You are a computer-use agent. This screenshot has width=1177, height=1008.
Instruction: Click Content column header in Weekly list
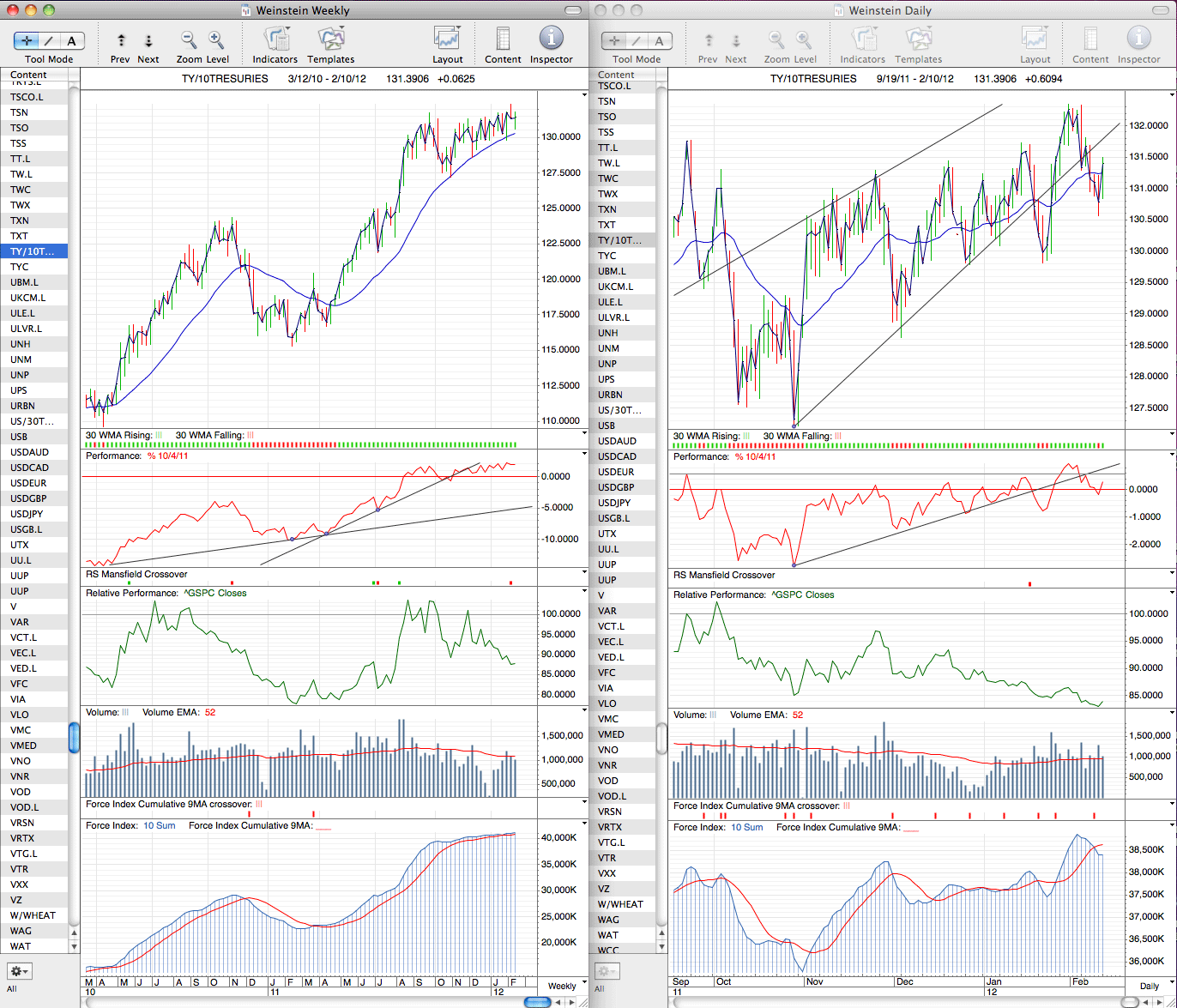coord(34,75)
